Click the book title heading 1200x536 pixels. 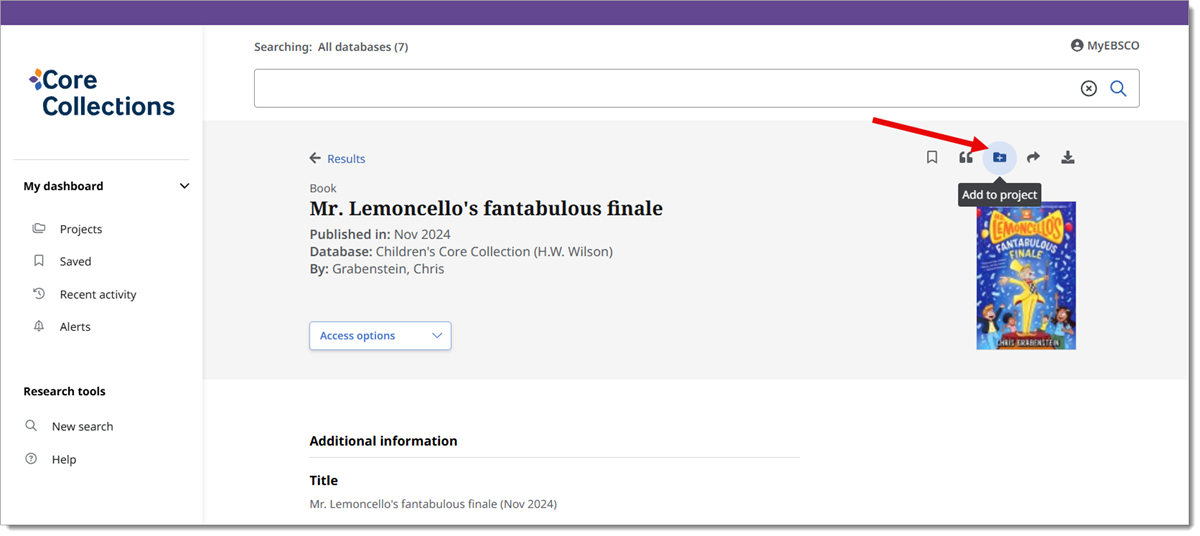point(486,209)
